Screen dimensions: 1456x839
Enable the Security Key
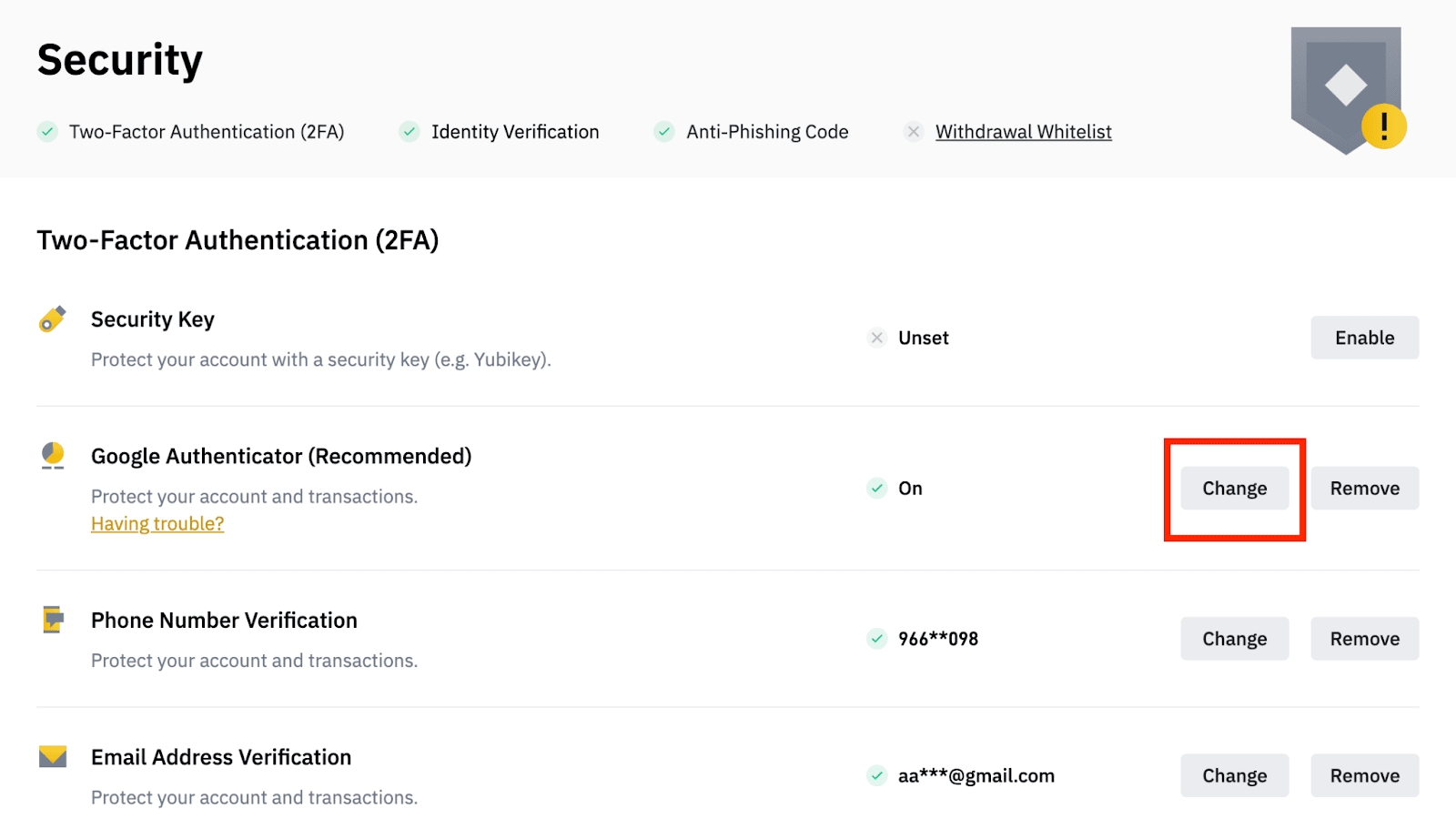coord(1364,338)
